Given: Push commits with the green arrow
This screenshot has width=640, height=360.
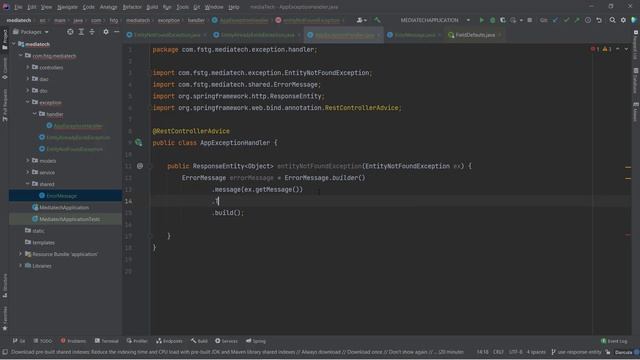Looking at the screenshot, I should 577,20.
